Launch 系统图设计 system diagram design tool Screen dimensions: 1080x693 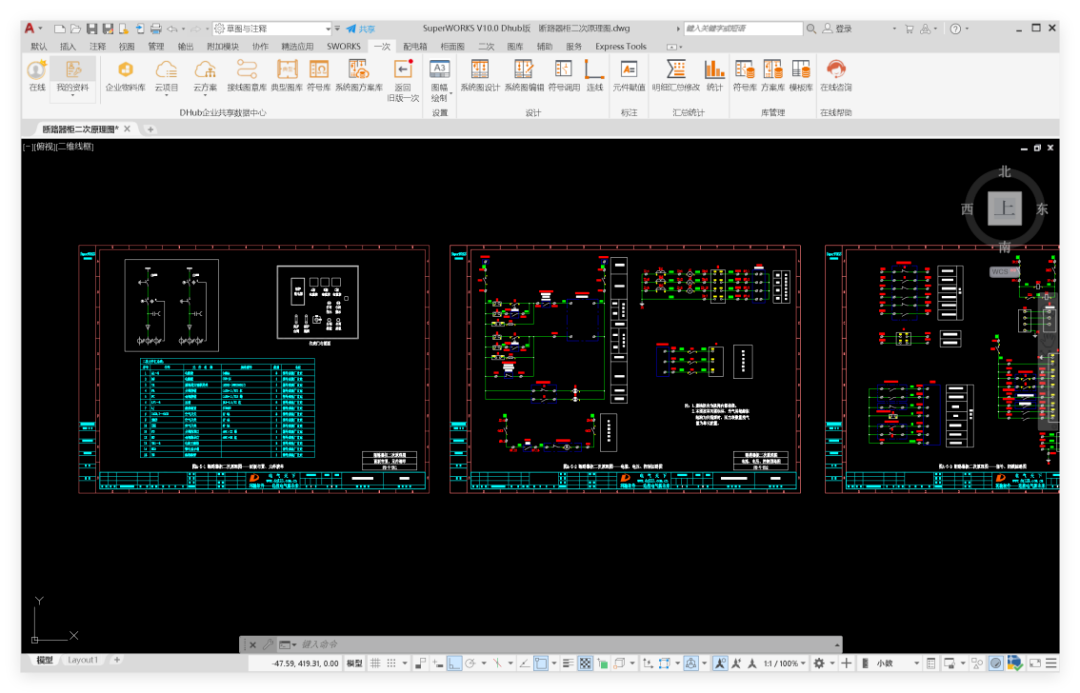(479, 75)
